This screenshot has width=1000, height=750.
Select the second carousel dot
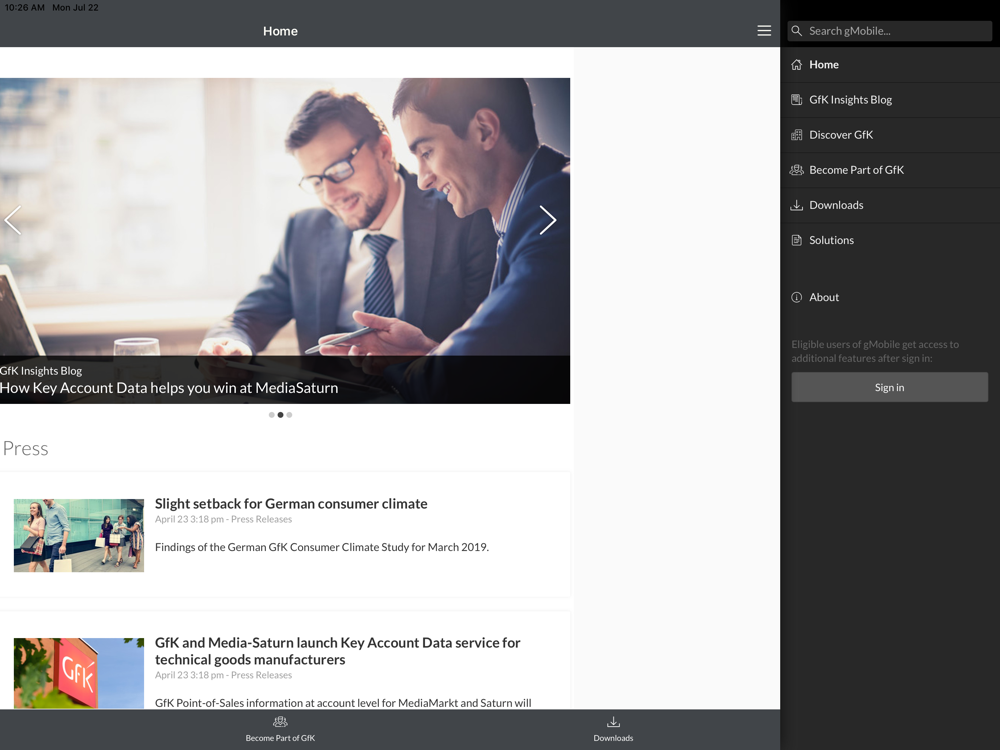click(x=281, y=415)
